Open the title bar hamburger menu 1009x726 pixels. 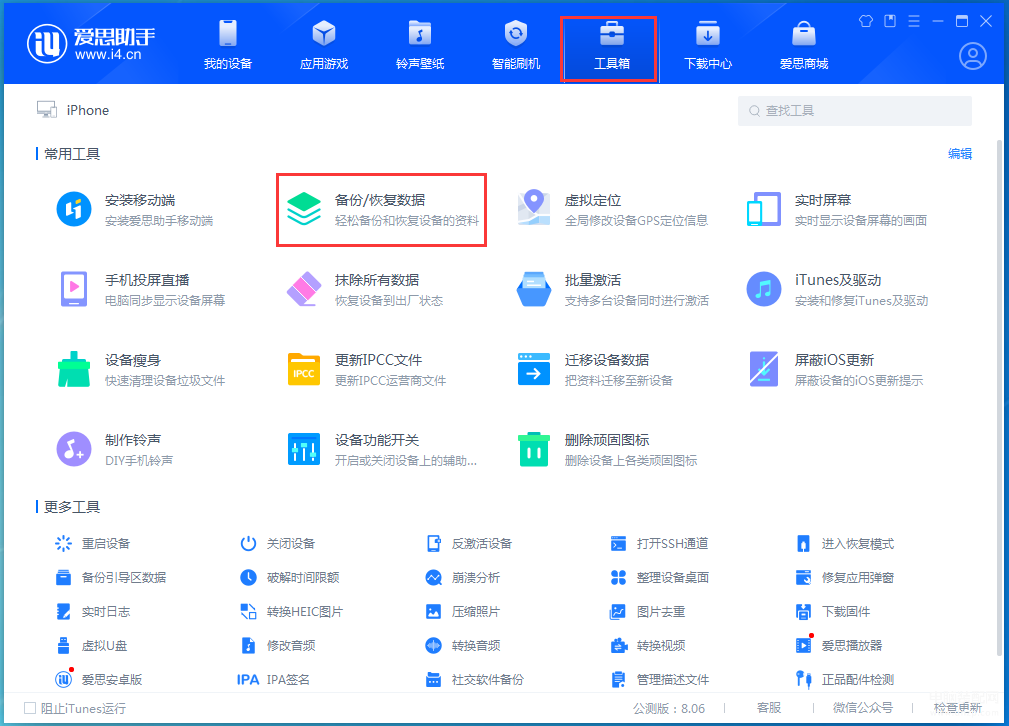pyautogui.click(x=914, y=21)
